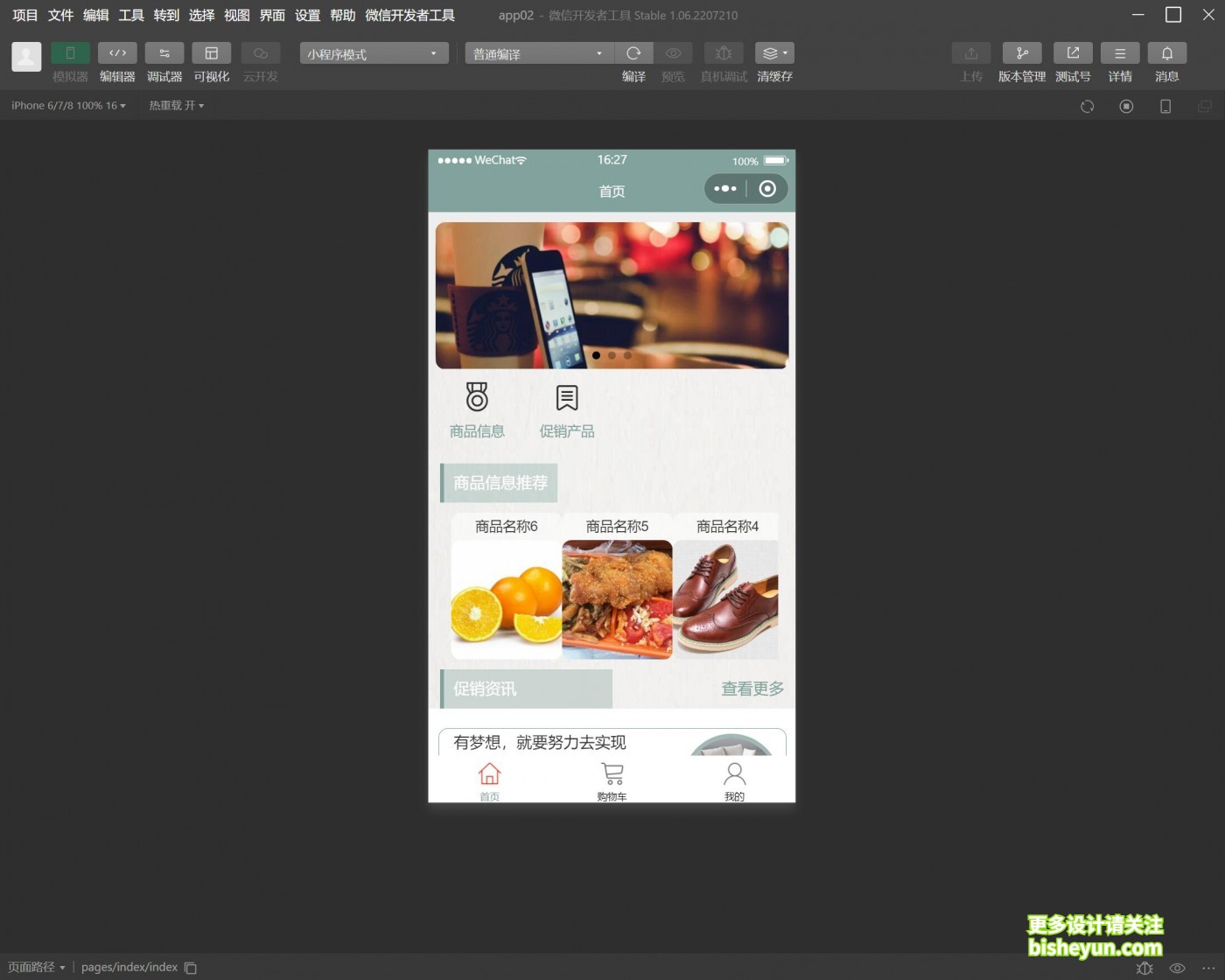Open the details (详情) icon
Viewport: 1225px width, 980px height.
tap(1120, 53)
